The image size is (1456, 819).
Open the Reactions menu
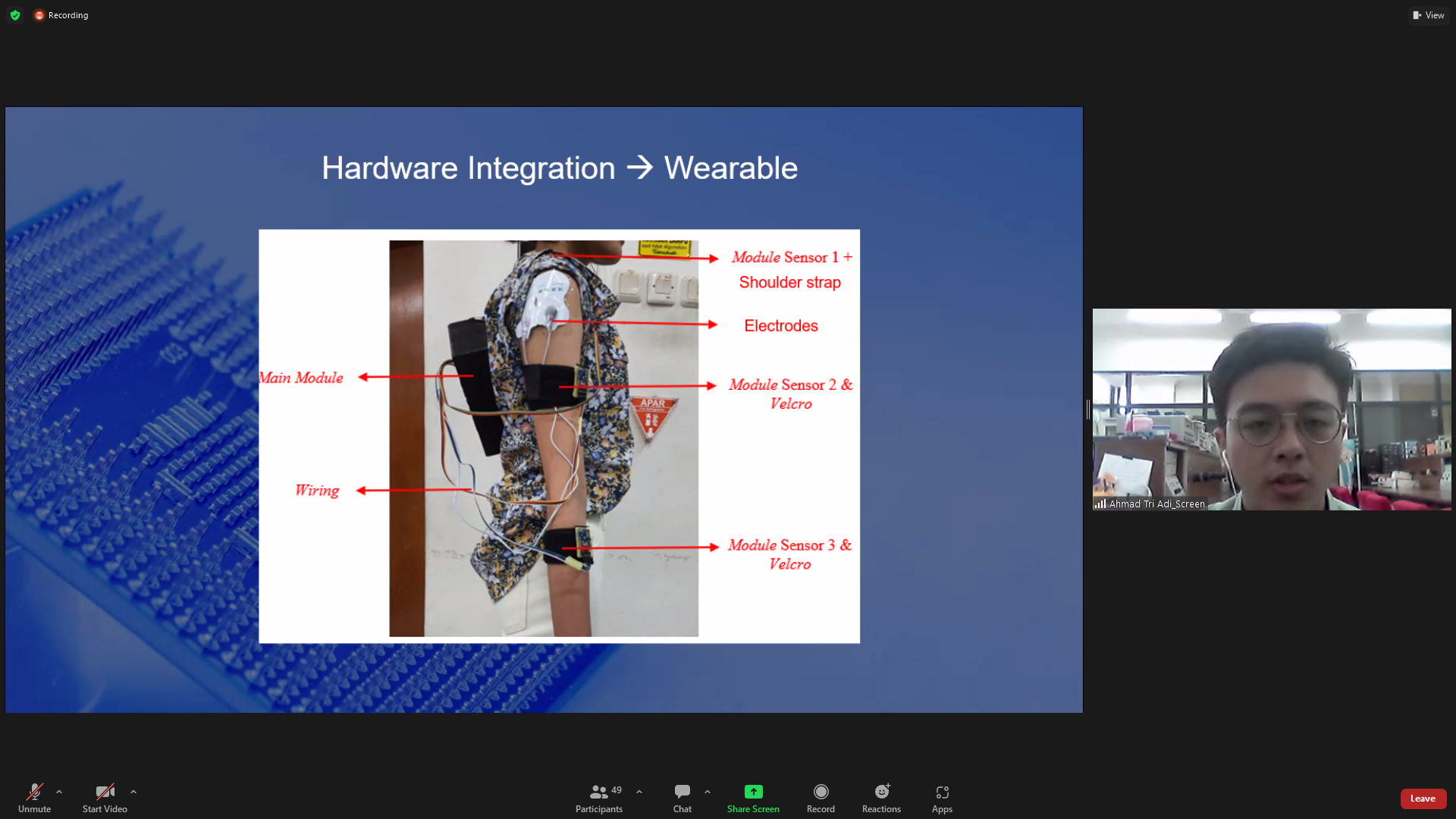point(881,798)
